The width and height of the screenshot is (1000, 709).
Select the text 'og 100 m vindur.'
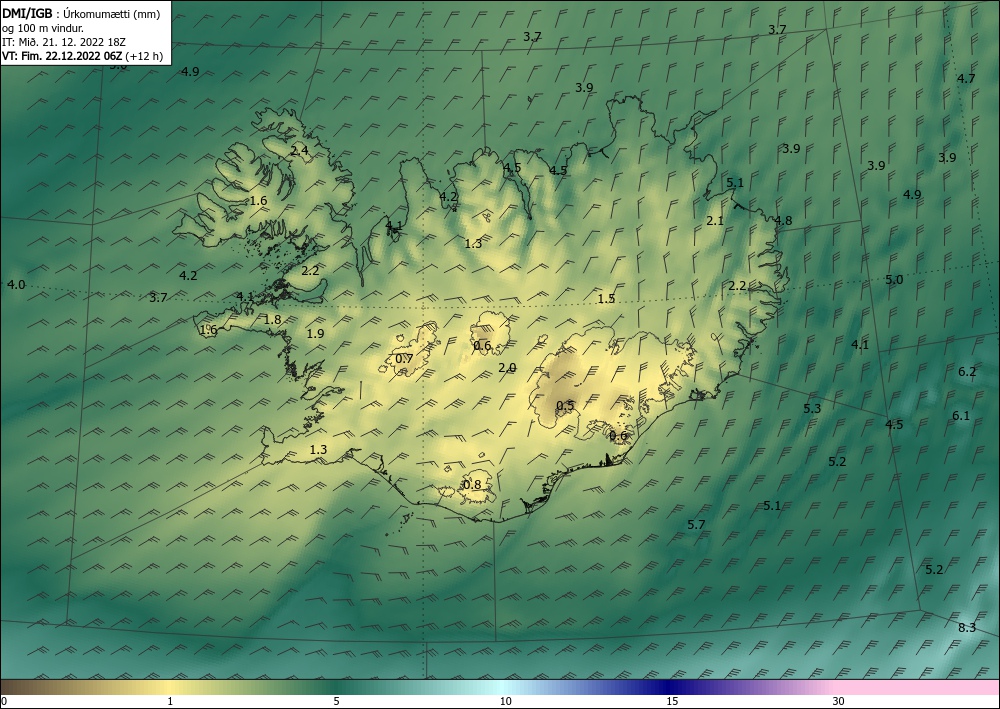43,28
